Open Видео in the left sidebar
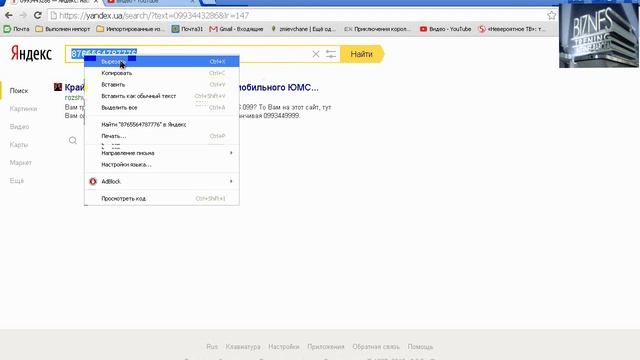Screen dimensions: 640x360 [19, 127]
